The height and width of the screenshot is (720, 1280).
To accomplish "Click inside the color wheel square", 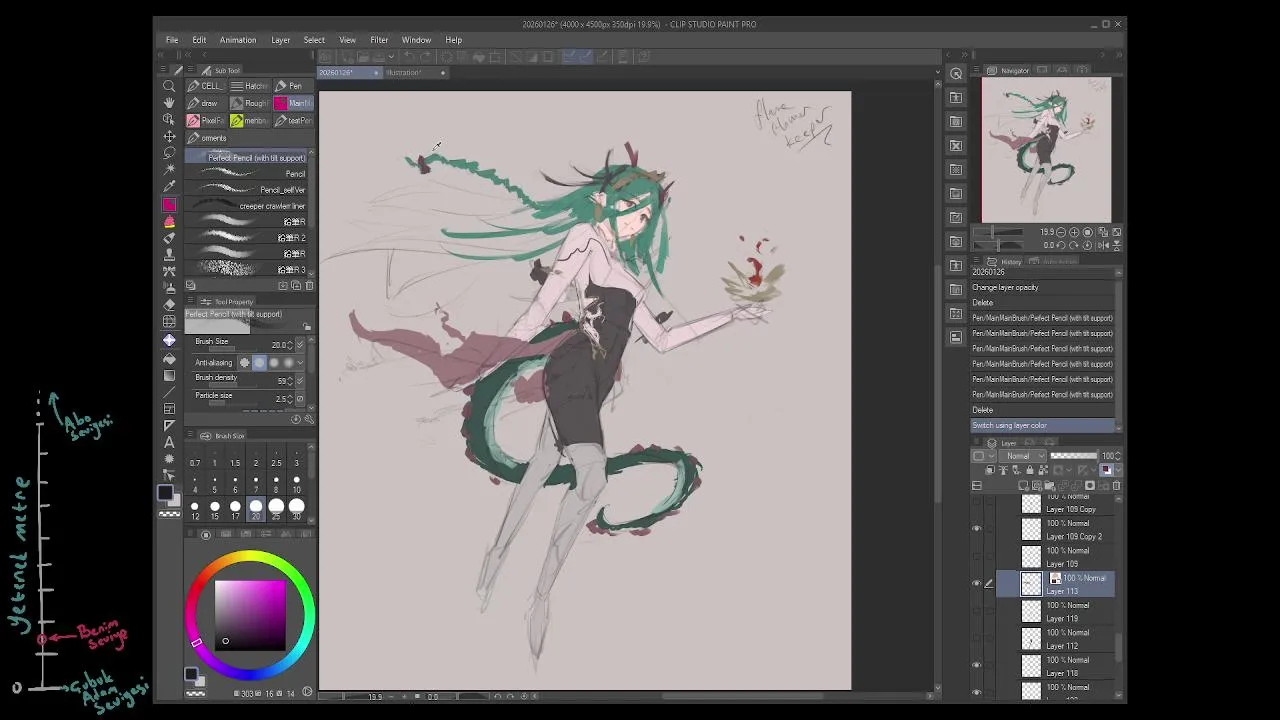I will 250,615.
